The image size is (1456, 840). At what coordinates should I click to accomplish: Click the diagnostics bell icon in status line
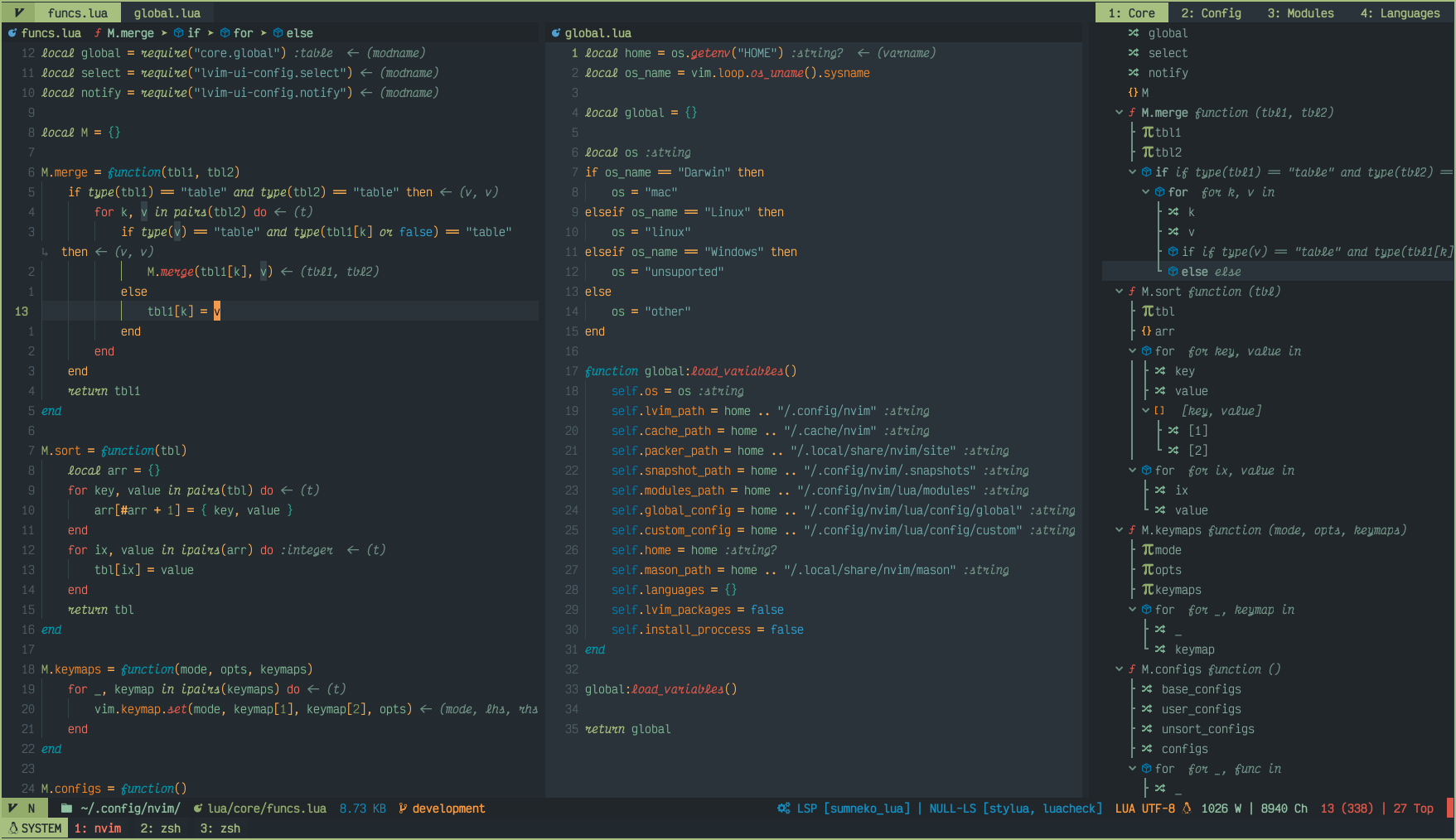pos(1187,809)
